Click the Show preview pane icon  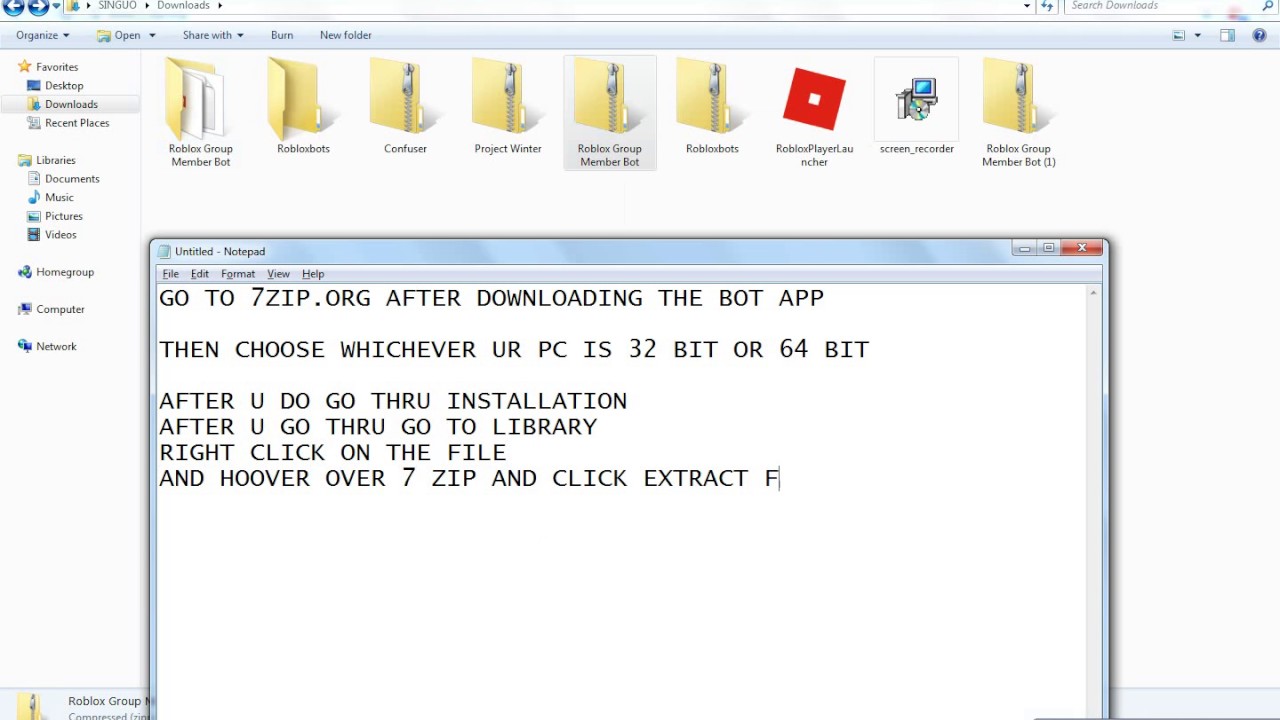coord(1227,35)
